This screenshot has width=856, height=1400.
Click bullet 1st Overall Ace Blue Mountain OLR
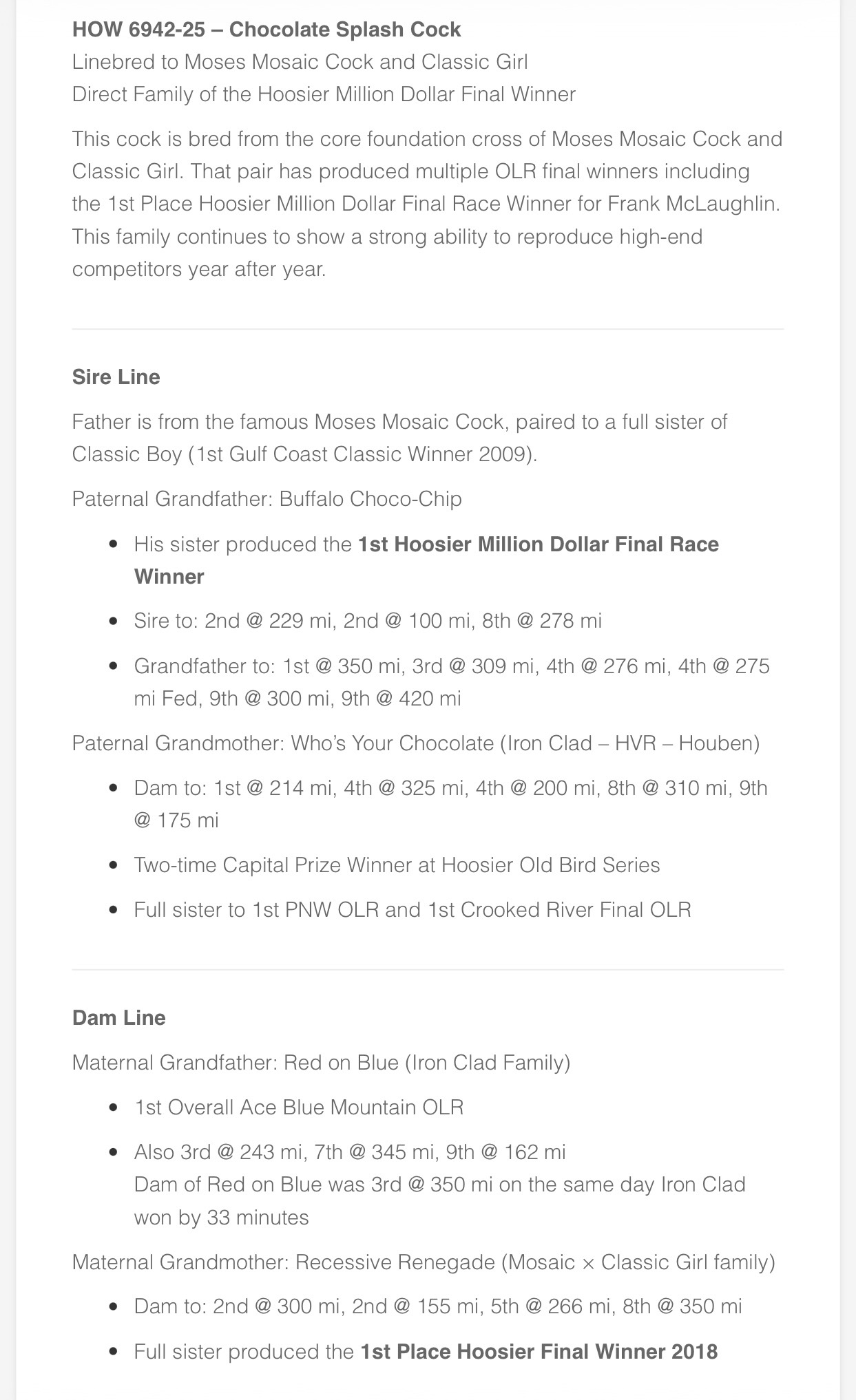[x=299, y=1107]
